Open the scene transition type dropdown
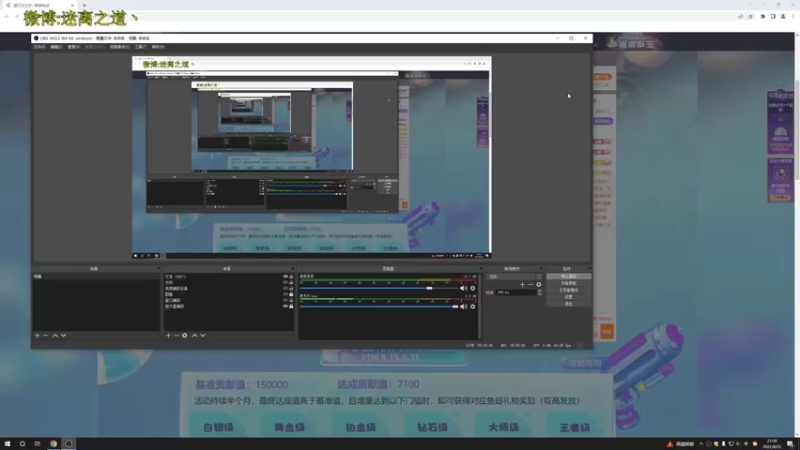 click(514, 277)
